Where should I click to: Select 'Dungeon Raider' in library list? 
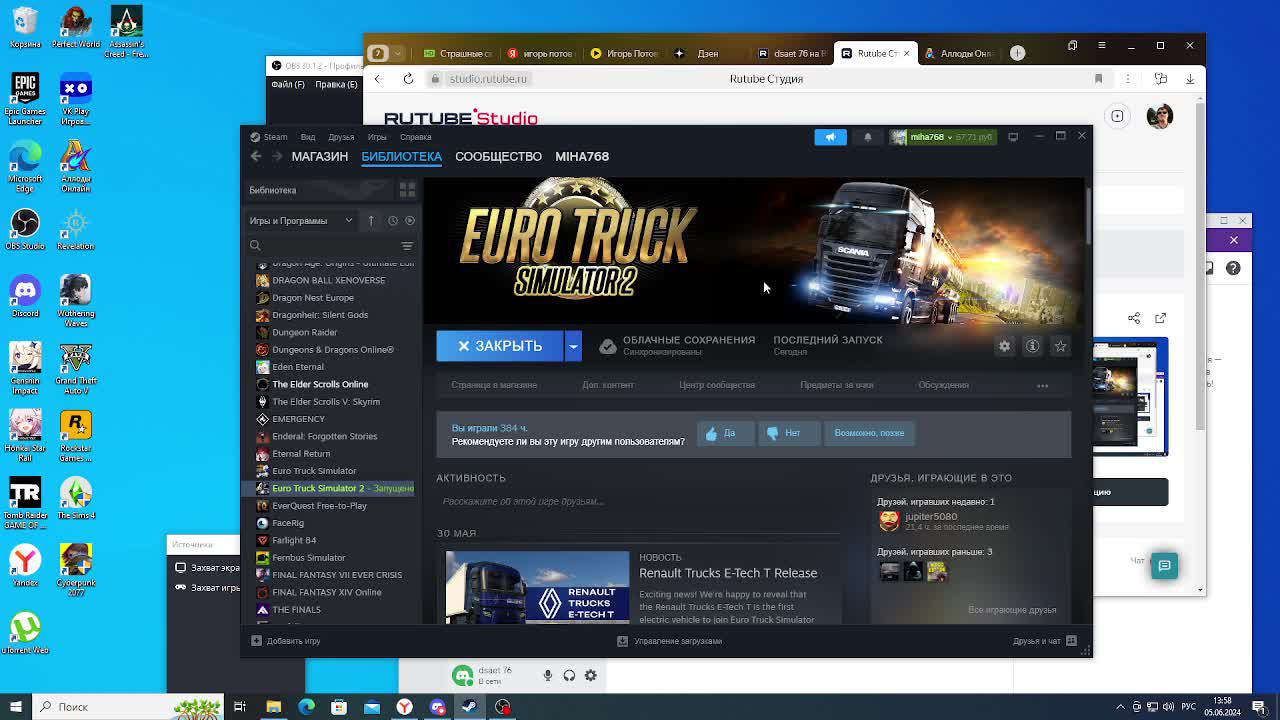[x=304, y=332]
